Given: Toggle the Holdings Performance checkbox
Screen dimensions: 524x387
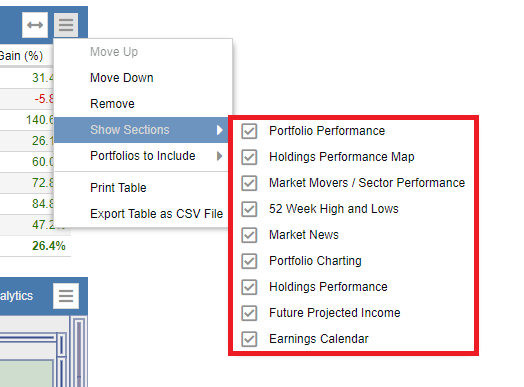Looking at the screenshot, I should pos(249,287).
